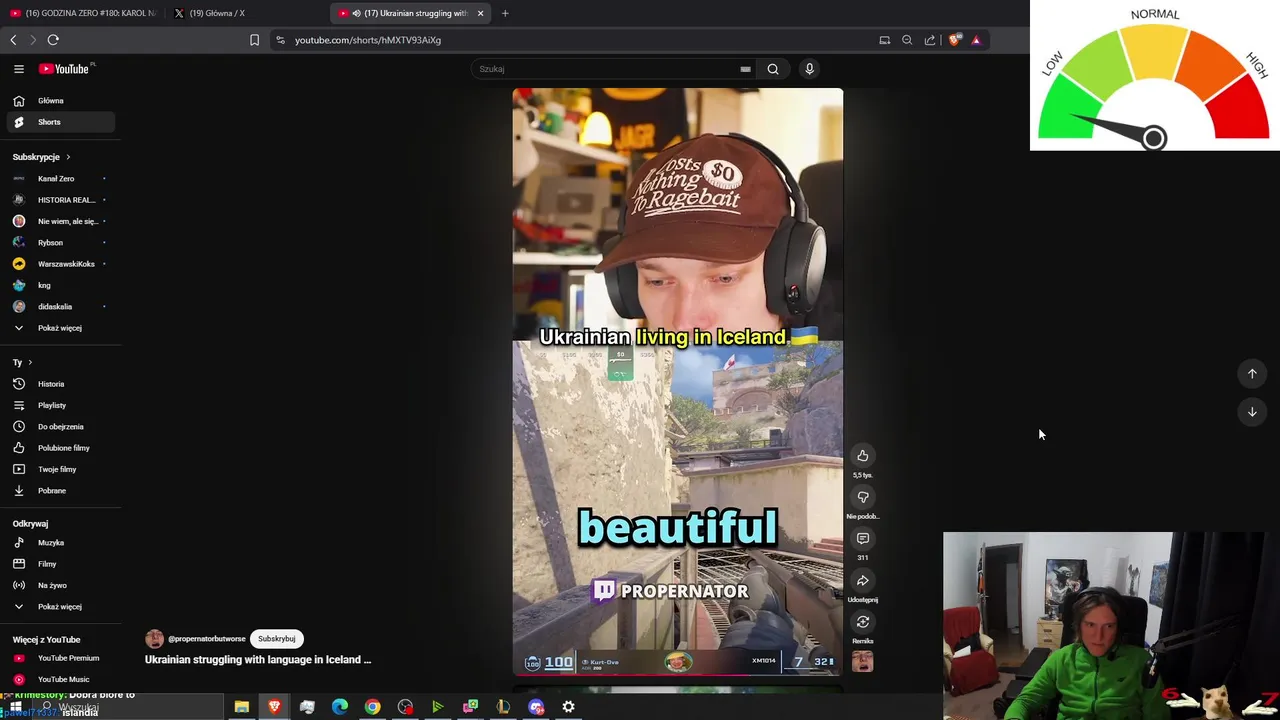Click the share icon in the address bar

[x=930, y=40]
